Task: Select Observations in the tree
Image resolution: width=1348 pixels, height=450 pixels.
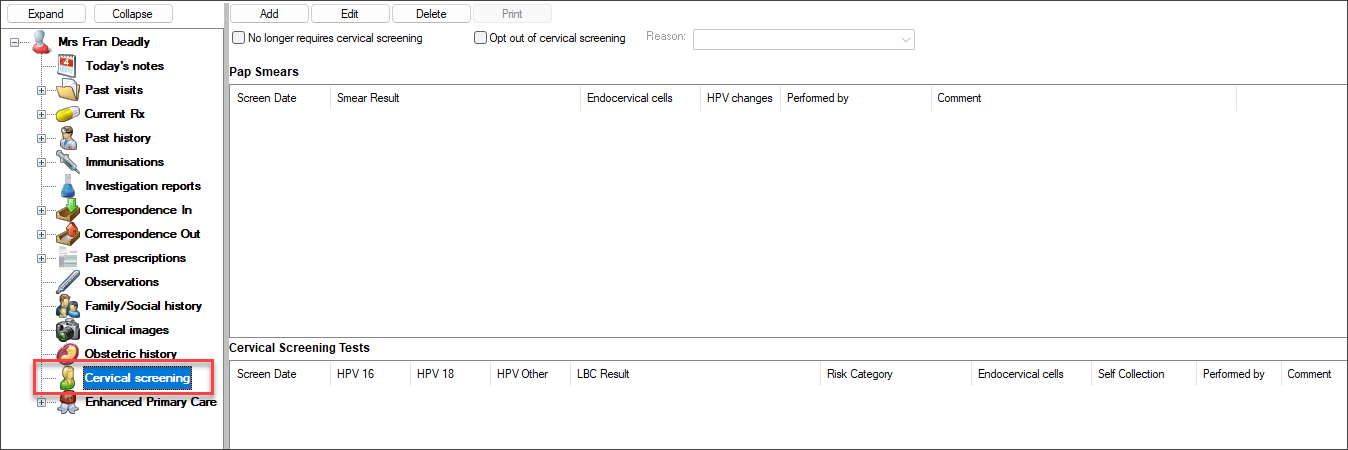Action: (122, 282)
